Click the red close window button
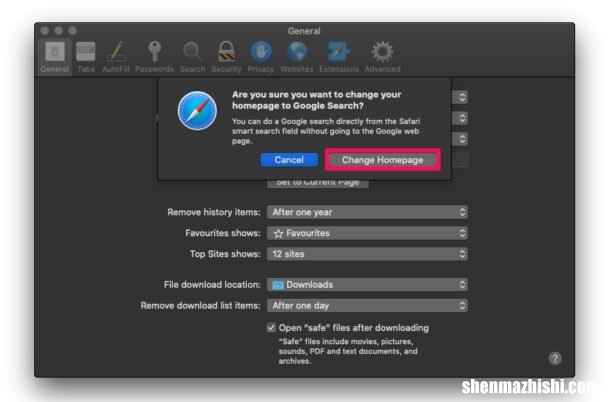 [x=45, y=30]
